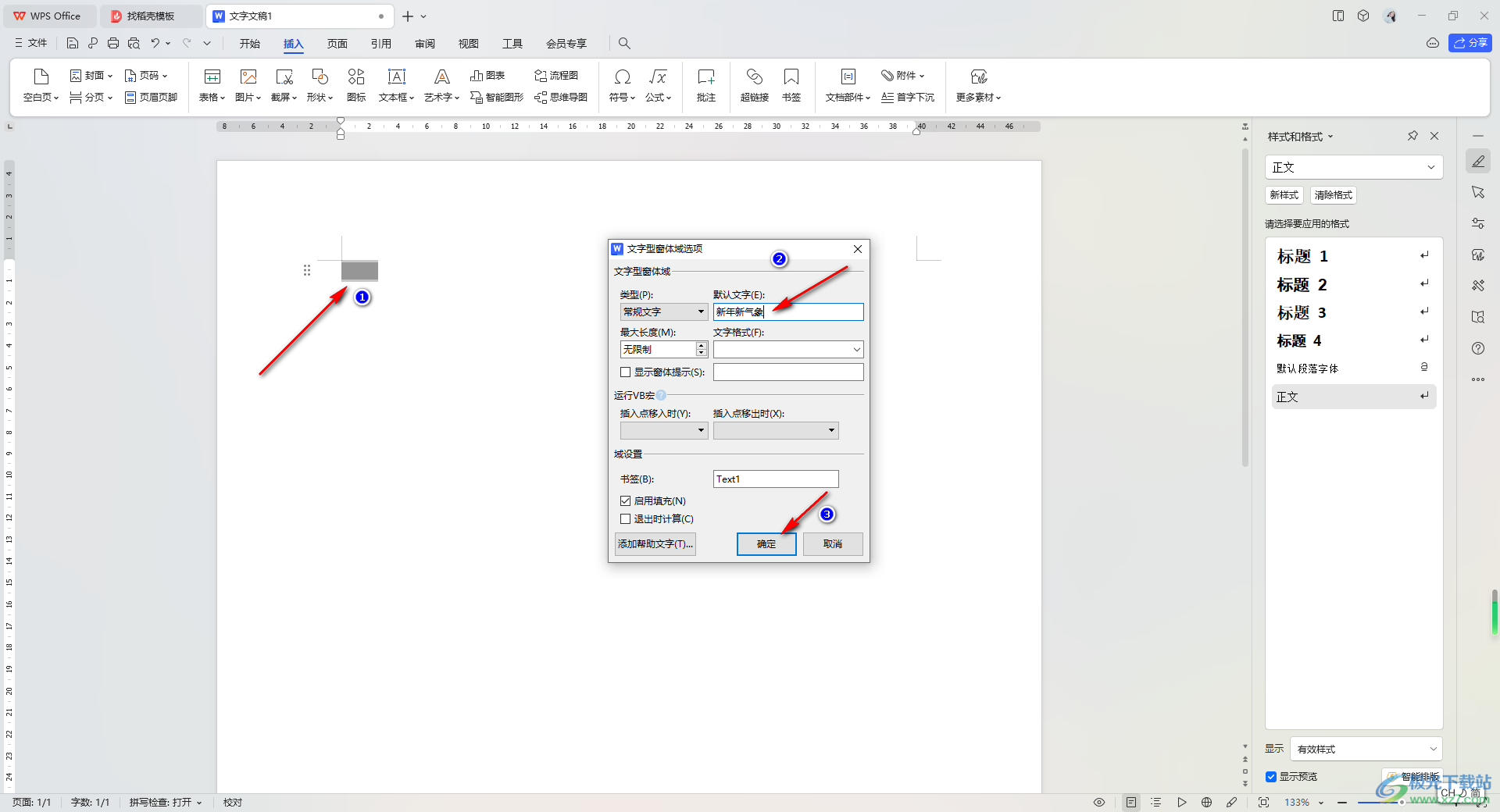Click the Bookmark (书签) icon in the ribbon
The width and height of the screenshot is (1500, 812).
pos(791,77)
